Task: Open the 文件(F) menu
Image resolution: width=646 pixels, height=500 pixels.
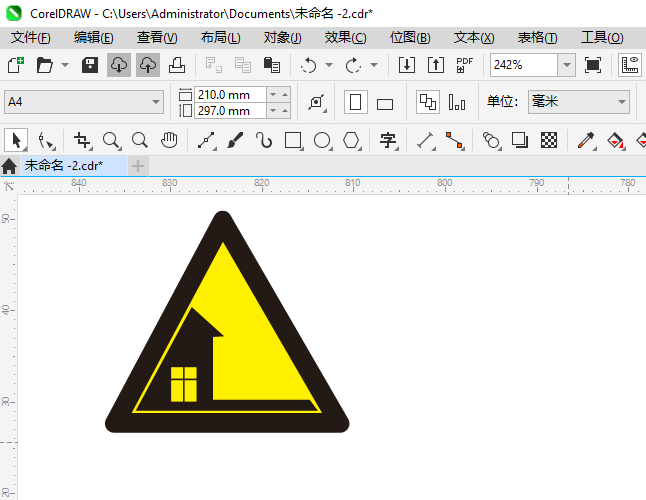Action: point(30,37)
